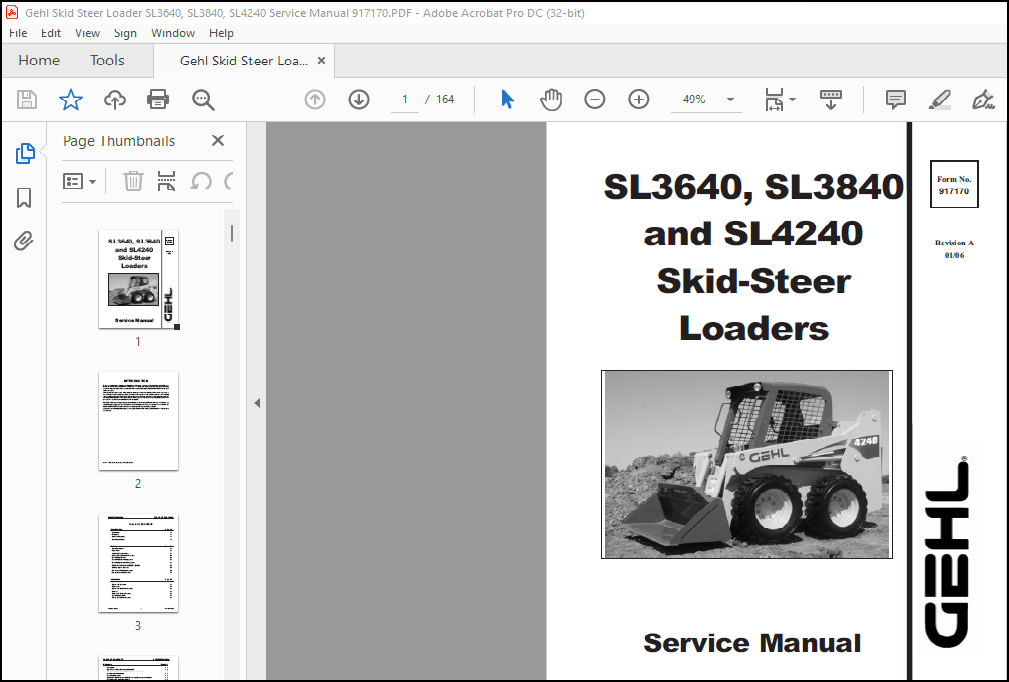This screenshot has width=1009, height=682.
Task: Add document to starred with star icon
Action: [x=71, y=100]
